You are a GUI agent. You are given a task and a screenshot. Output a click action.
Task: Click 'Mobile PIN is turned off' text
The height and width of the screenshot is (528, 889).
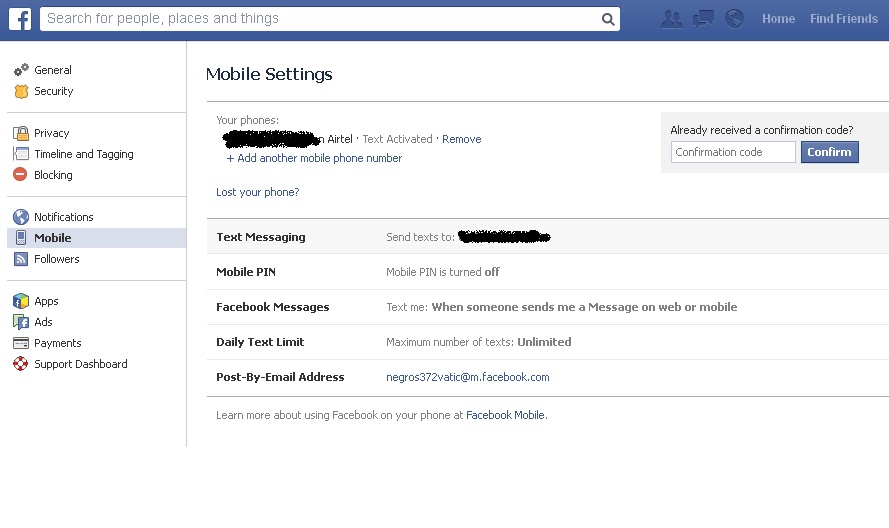click(443, 272)
